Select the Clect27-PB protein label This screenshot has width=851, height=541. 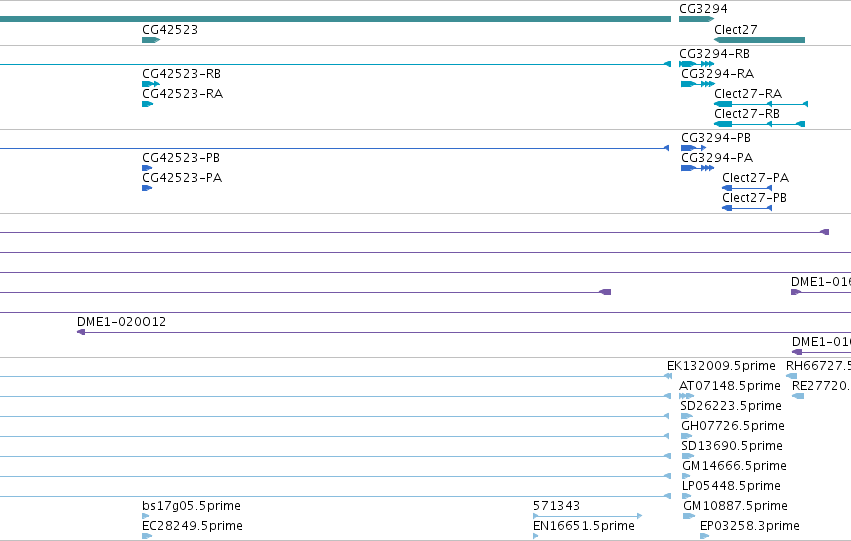pos(754,198)
